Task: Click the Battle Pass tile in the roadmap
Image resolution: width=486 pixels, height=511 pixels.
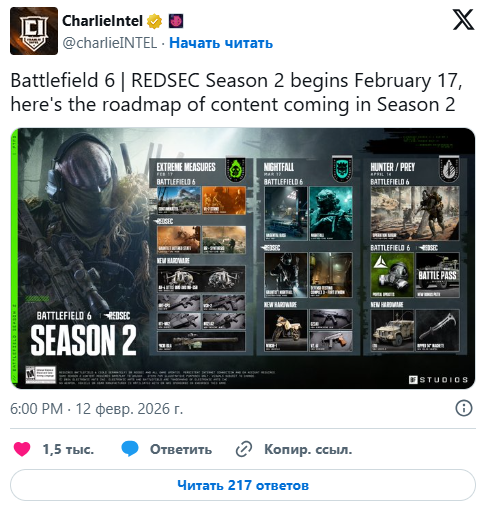Action: click(x=437, y=275)
